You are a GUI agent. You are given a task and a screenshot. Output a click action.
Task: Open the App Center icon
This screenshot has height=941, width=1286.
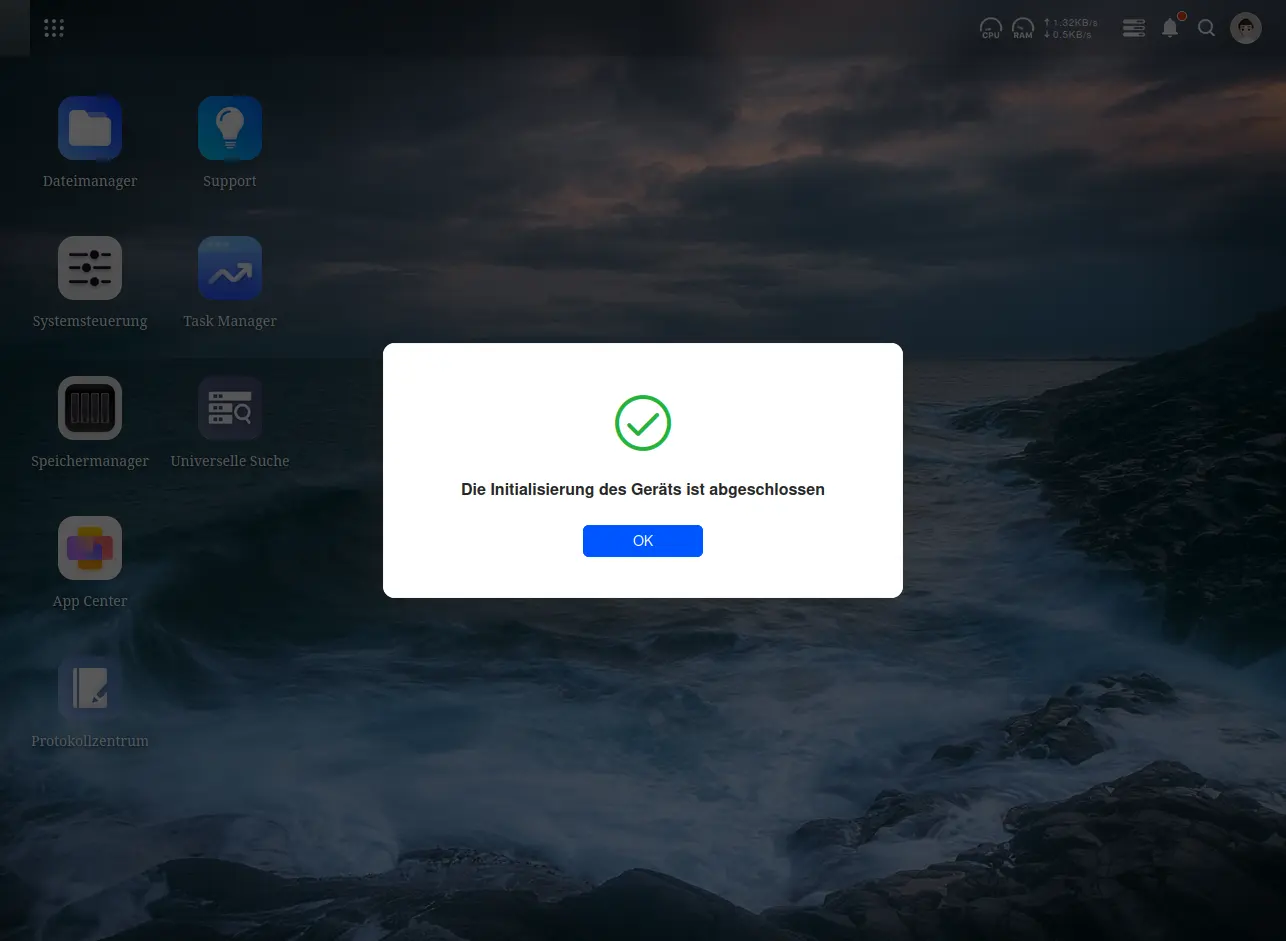(x=90, y=548)
